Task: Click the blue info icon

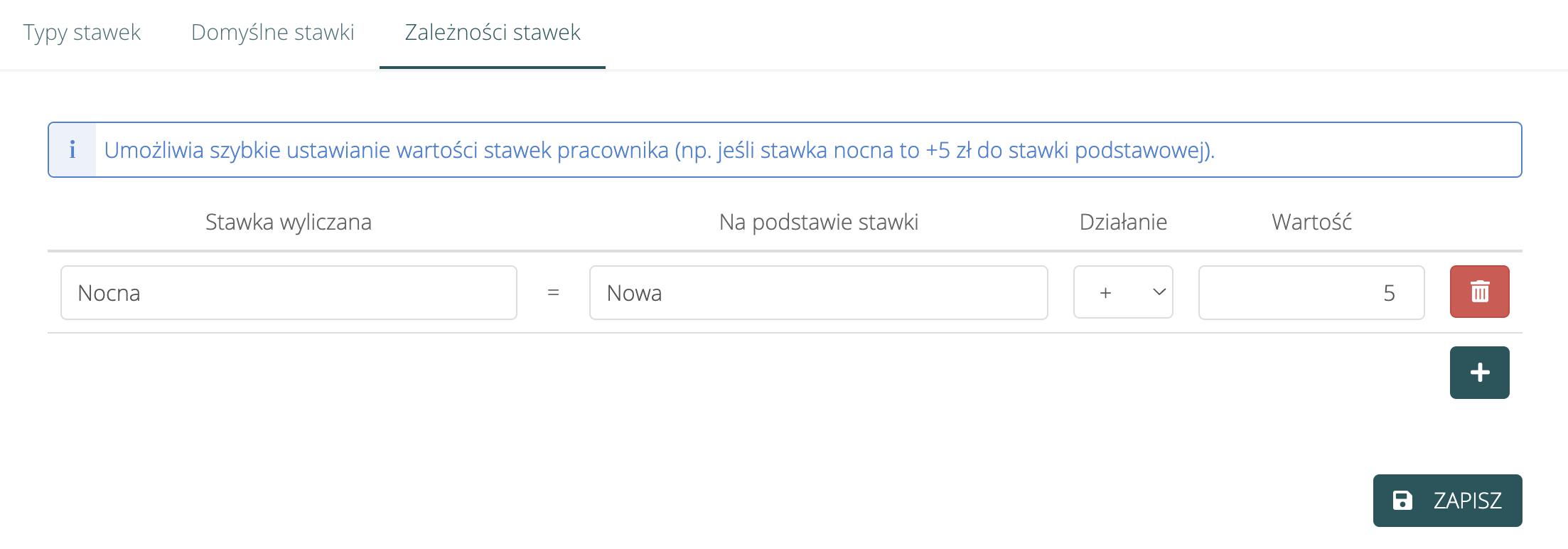Action: pyautogui.click(x=73, y=150)
